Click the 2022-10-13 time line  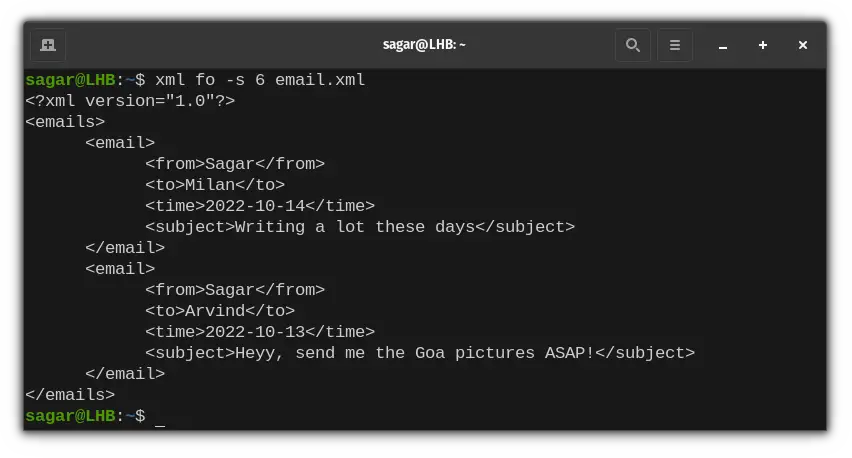tap(260, 332)
